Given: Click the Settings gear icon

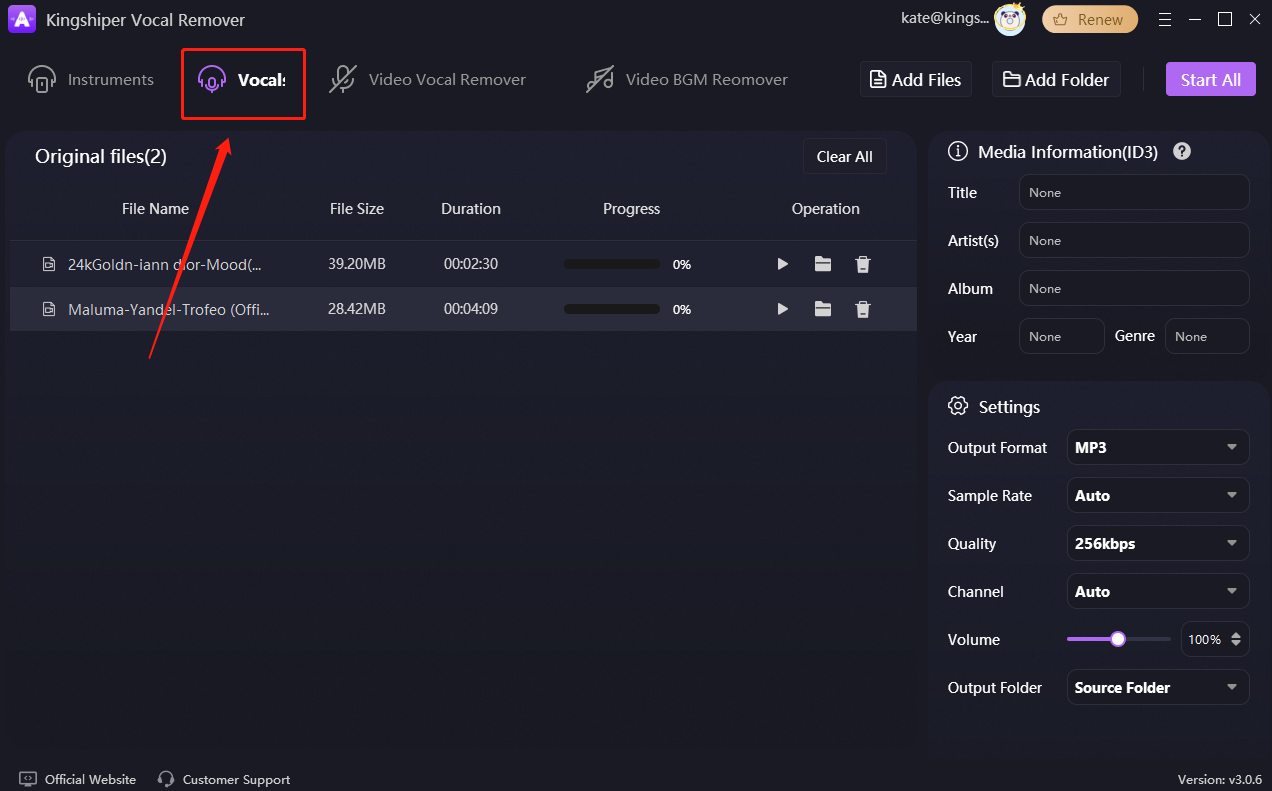Looking at the screenshot, I should click(x=958, y=406).
